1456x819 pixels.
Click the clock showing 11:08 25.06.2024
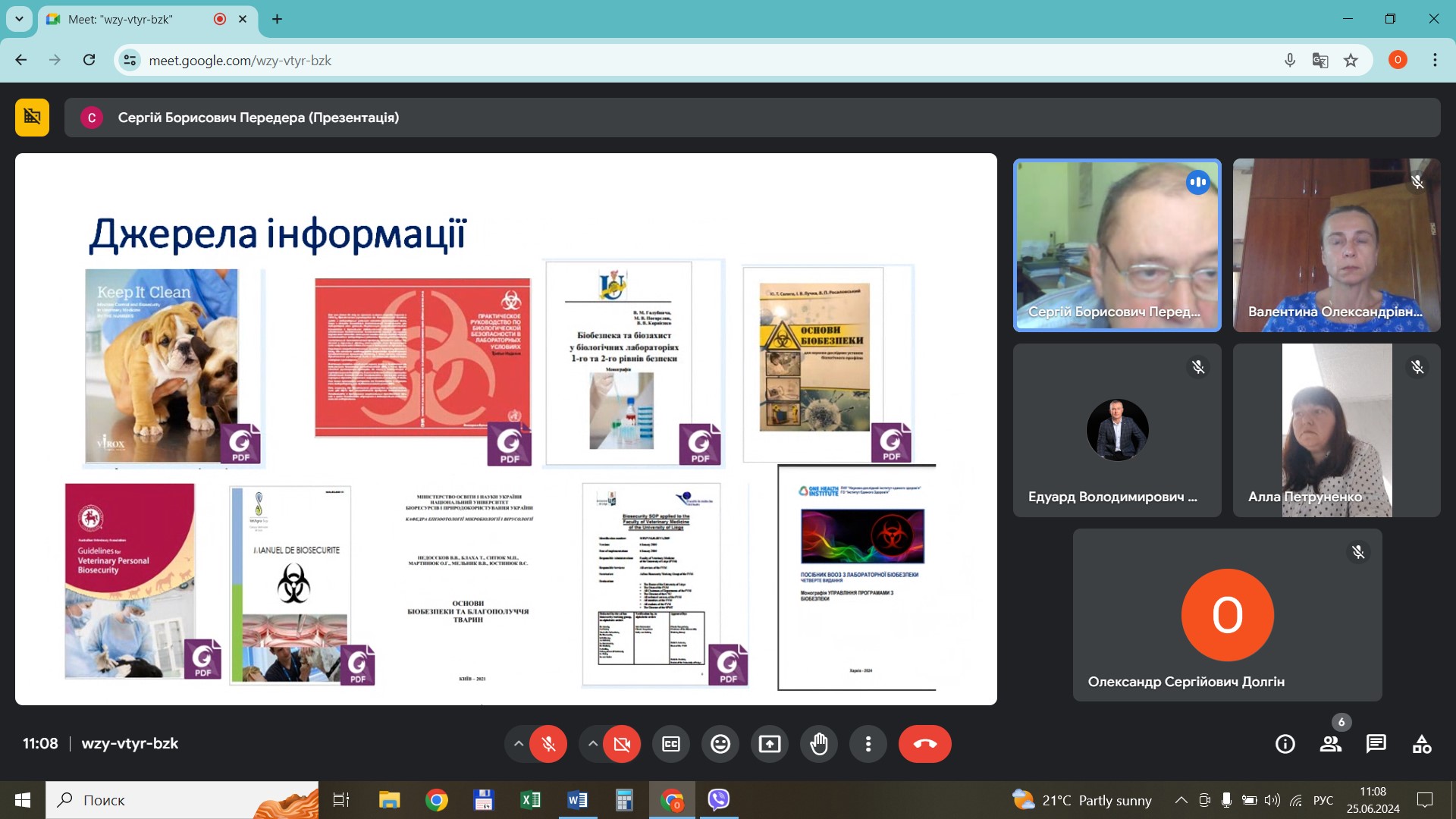tap(1373, 800)
